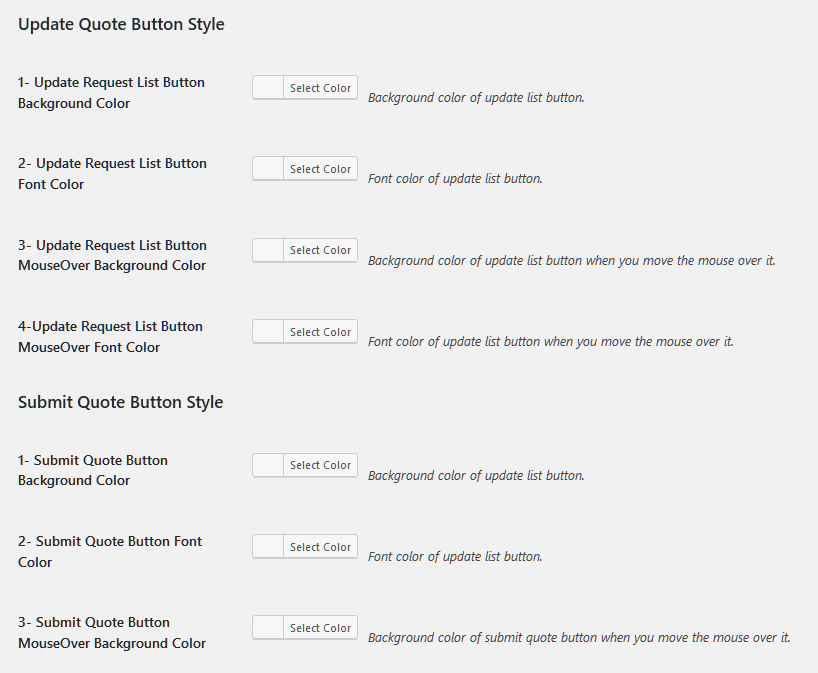Open the swatch for Update Request List Button Font Color
Viewport: 818px width, 673px height.
[x=268, y=169]
